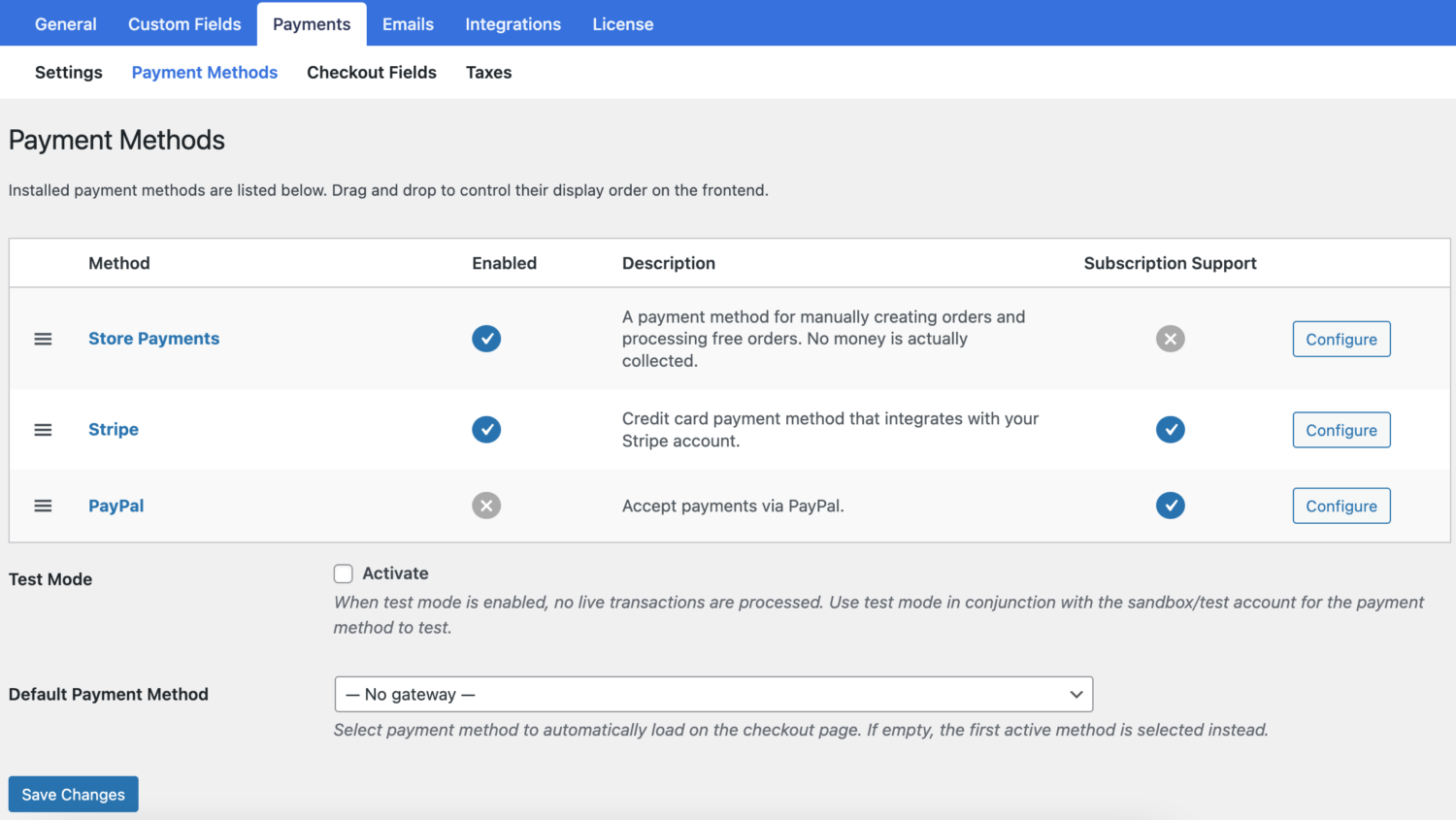
Task: Go to the Taxes sub-tab
Action: (x=489, y=73)
